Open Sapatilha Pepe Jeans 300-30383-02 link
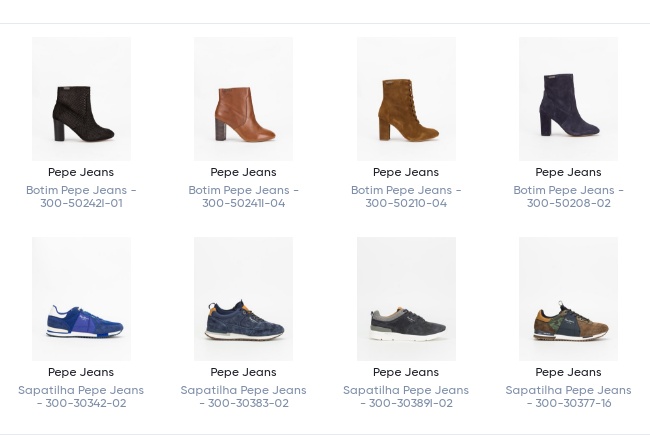The width and height of the screenshot is (650, 435). (x=243, y=396)
